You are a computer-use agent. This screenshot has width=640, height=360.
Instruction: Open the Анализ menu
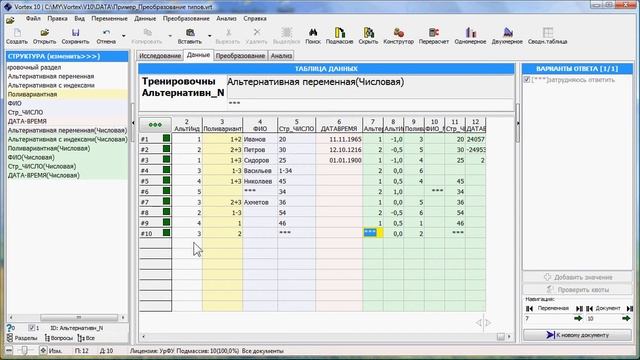click(x=226, y=19)
